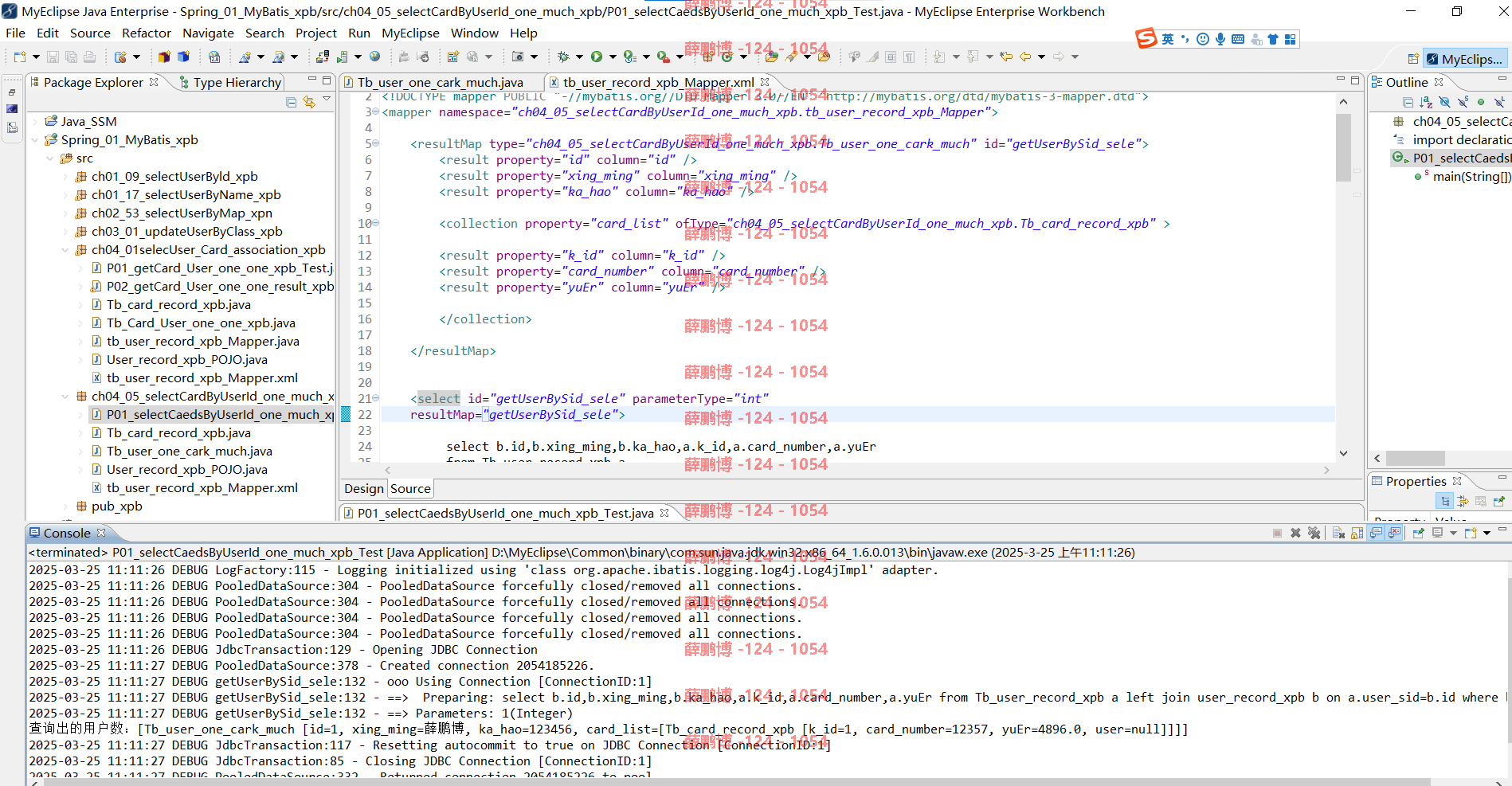The image size is (1512, 786).
Task: Toggle Show Console on standard out change
Action: pos(1376,533)
